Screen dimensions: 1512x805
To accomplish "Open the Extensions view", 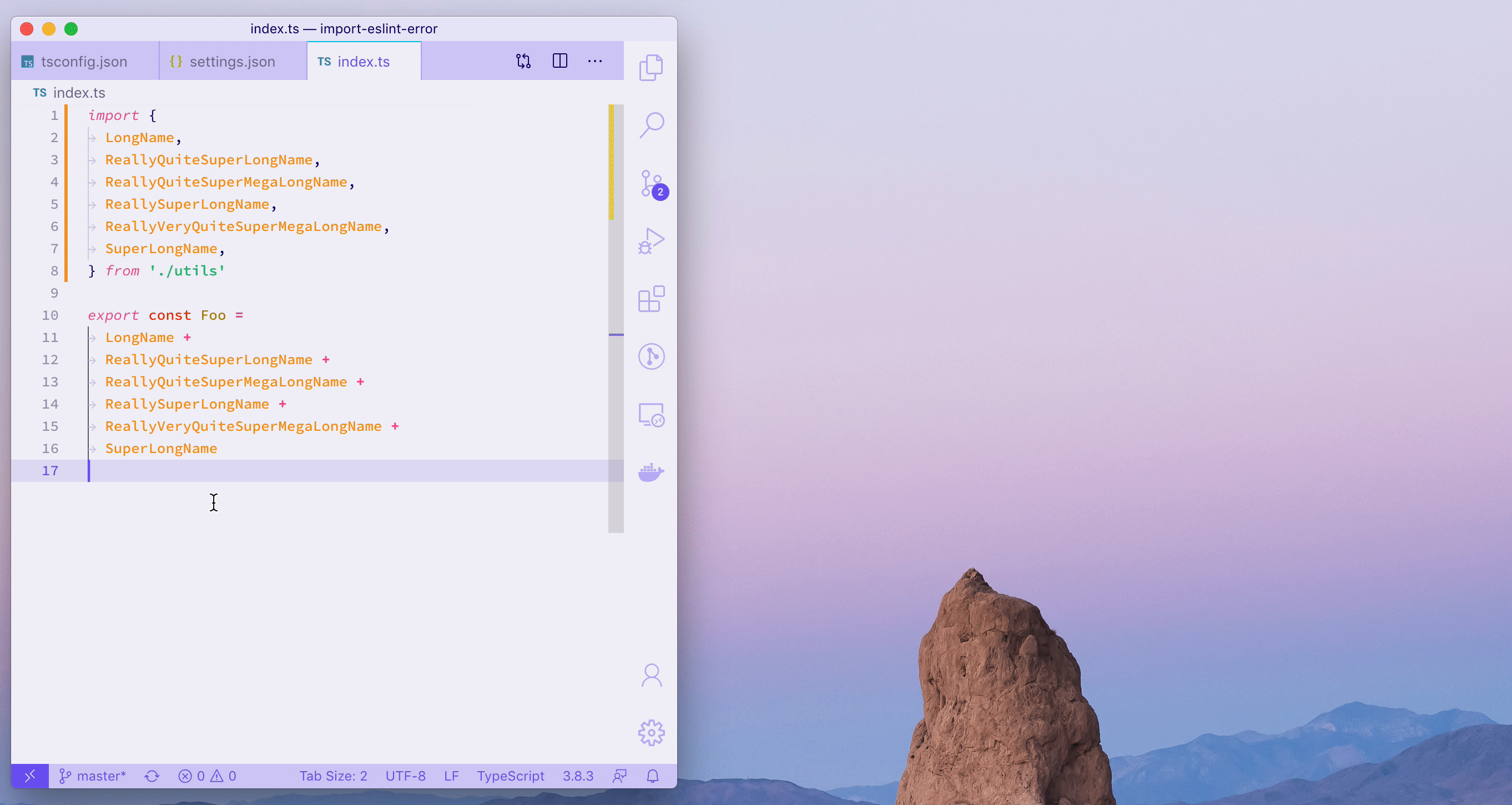I will coord(651,299).
